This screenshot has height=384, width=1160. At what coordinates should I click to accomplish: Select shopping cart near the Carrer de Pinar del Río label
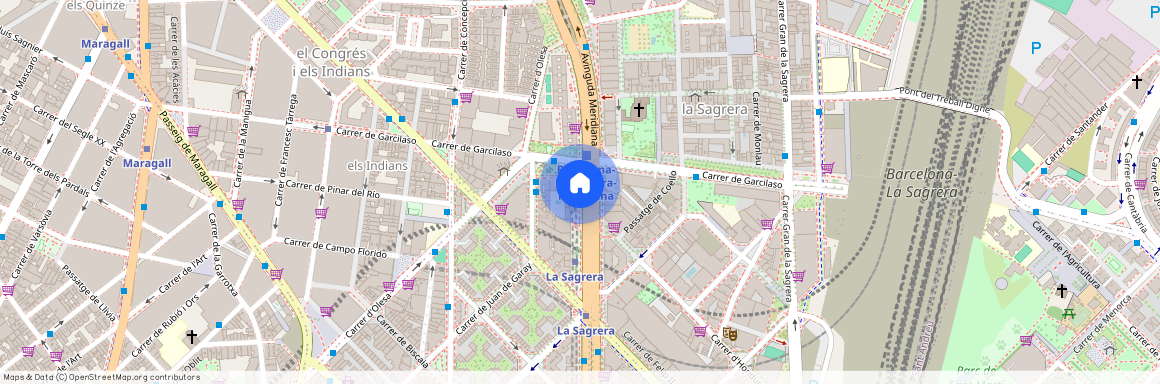click(x=321, y=213)
